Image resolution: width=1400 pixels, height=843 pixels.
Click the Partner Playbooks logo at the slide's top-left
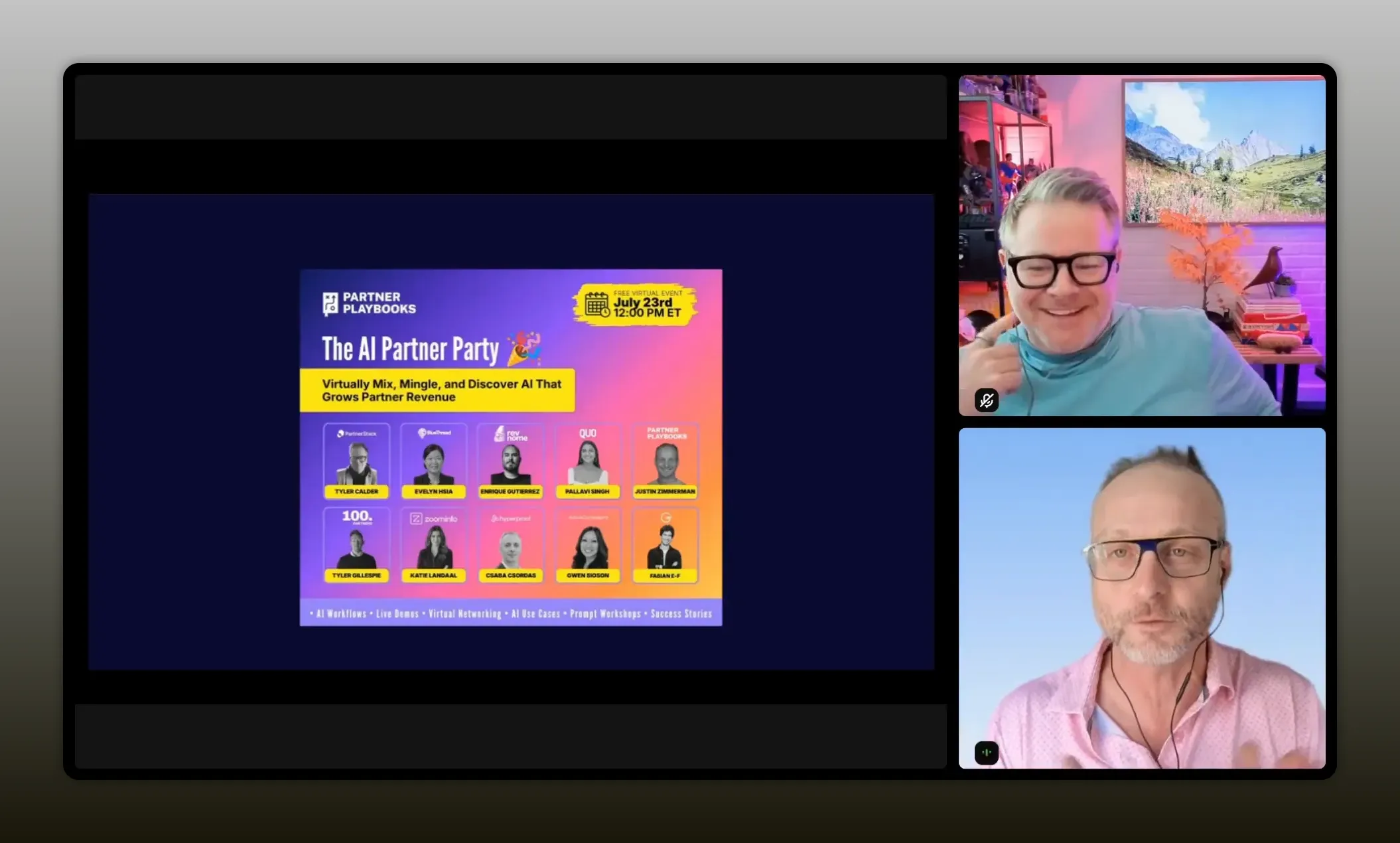pyautogui.click(x=369, y=303)
